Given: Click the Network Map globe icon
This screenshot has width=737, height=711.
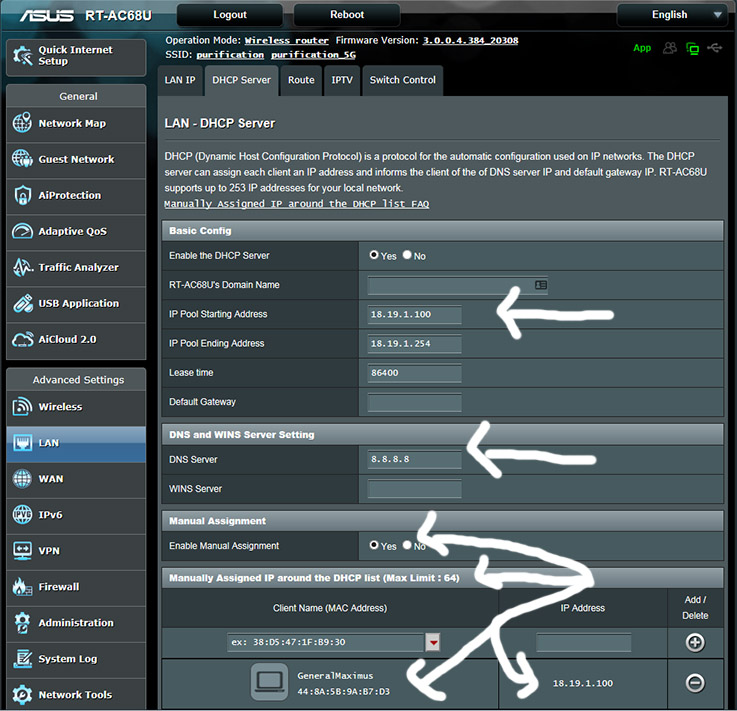Looking at the screenshot, I should pyautogui.click(x=22, y=123).
